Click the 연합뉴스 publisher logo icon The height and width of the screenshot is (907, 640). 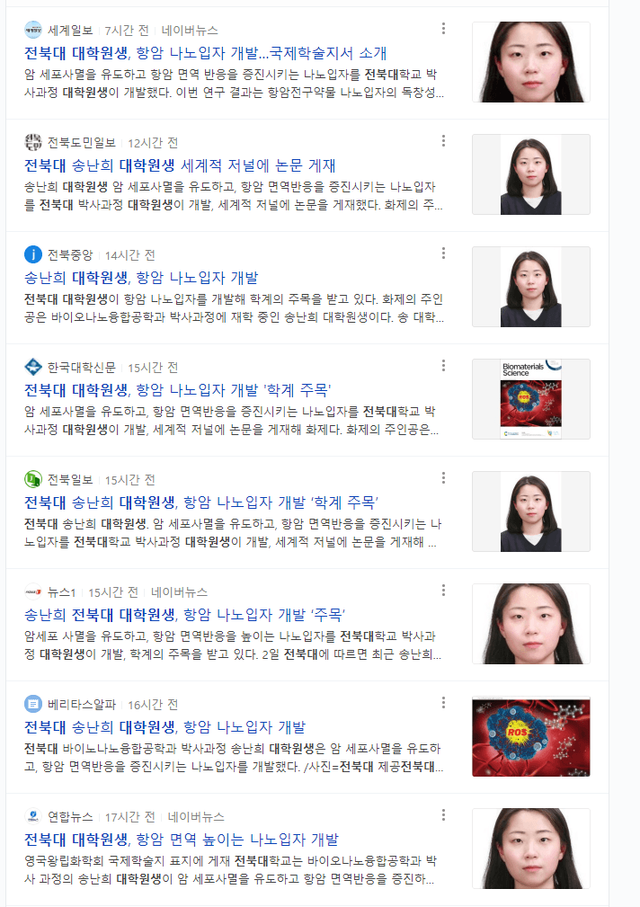pyautogui.click(x=33, y=816)
